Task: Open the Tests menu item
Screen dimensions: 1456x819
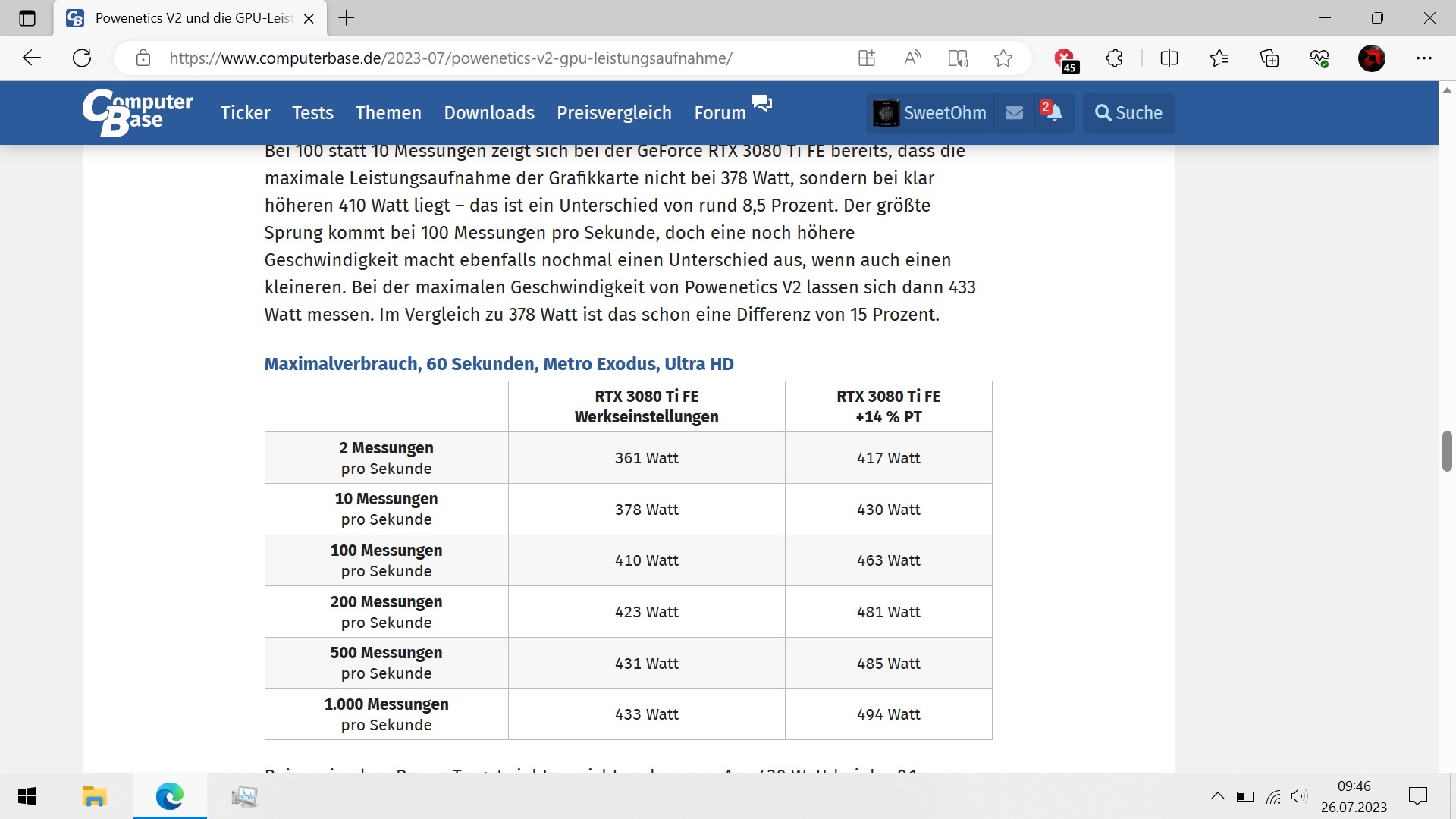Action: [x=312, y=113]
